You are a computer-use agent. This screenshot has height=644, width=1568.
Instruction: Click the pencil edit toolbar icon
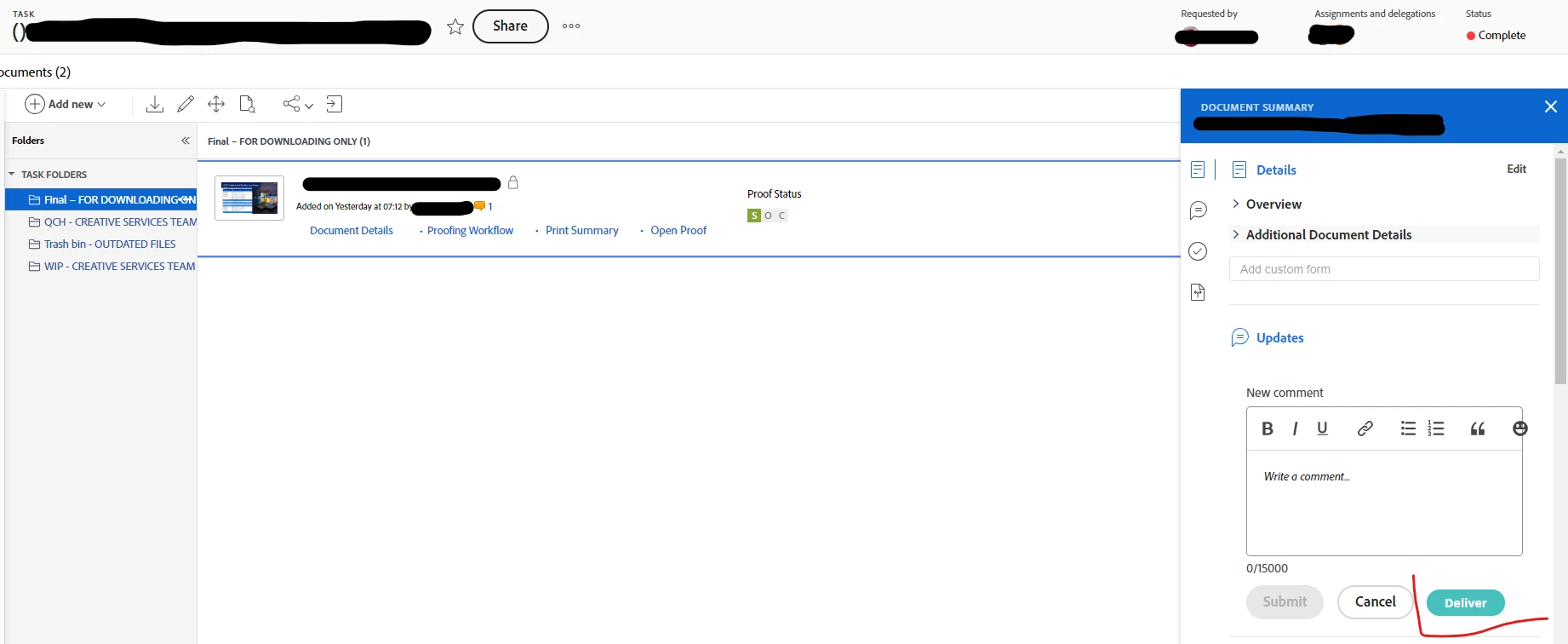186,104
